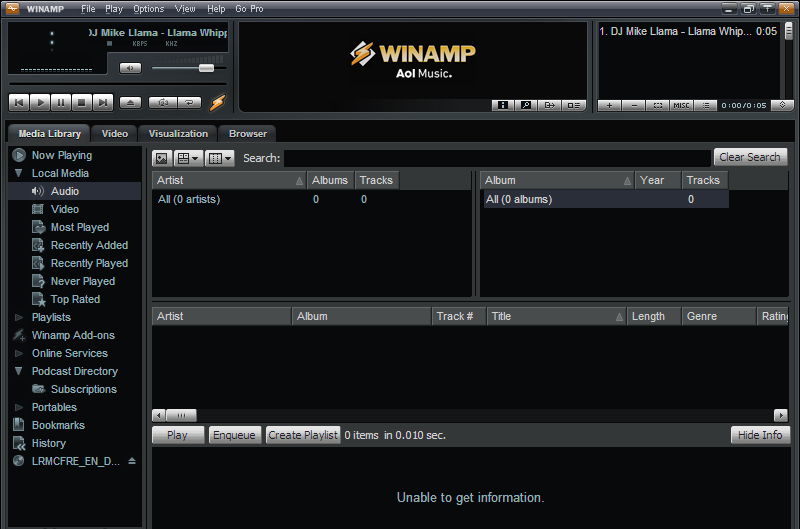The height and width of the screenshot is (529, 800).
Task: Click the Clear Search button
Action: (x=750, y=157)
